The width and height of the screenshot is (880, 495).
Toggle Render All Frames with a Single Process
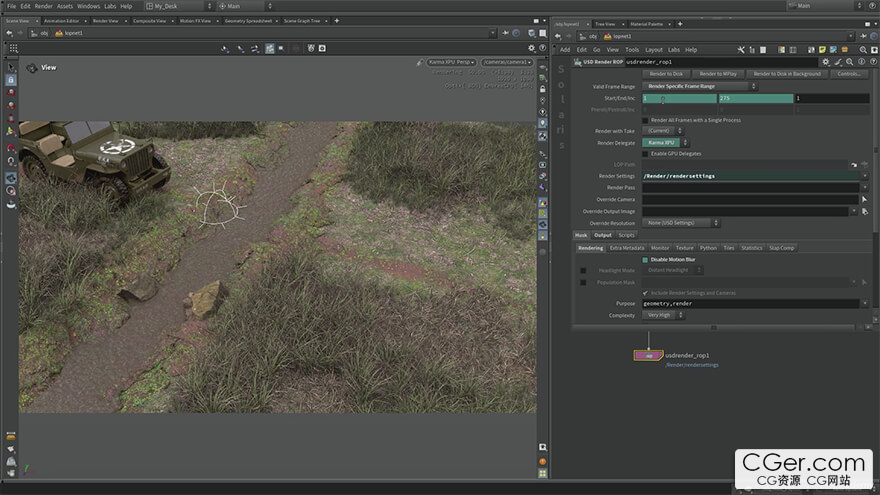[x=645, y=120]
